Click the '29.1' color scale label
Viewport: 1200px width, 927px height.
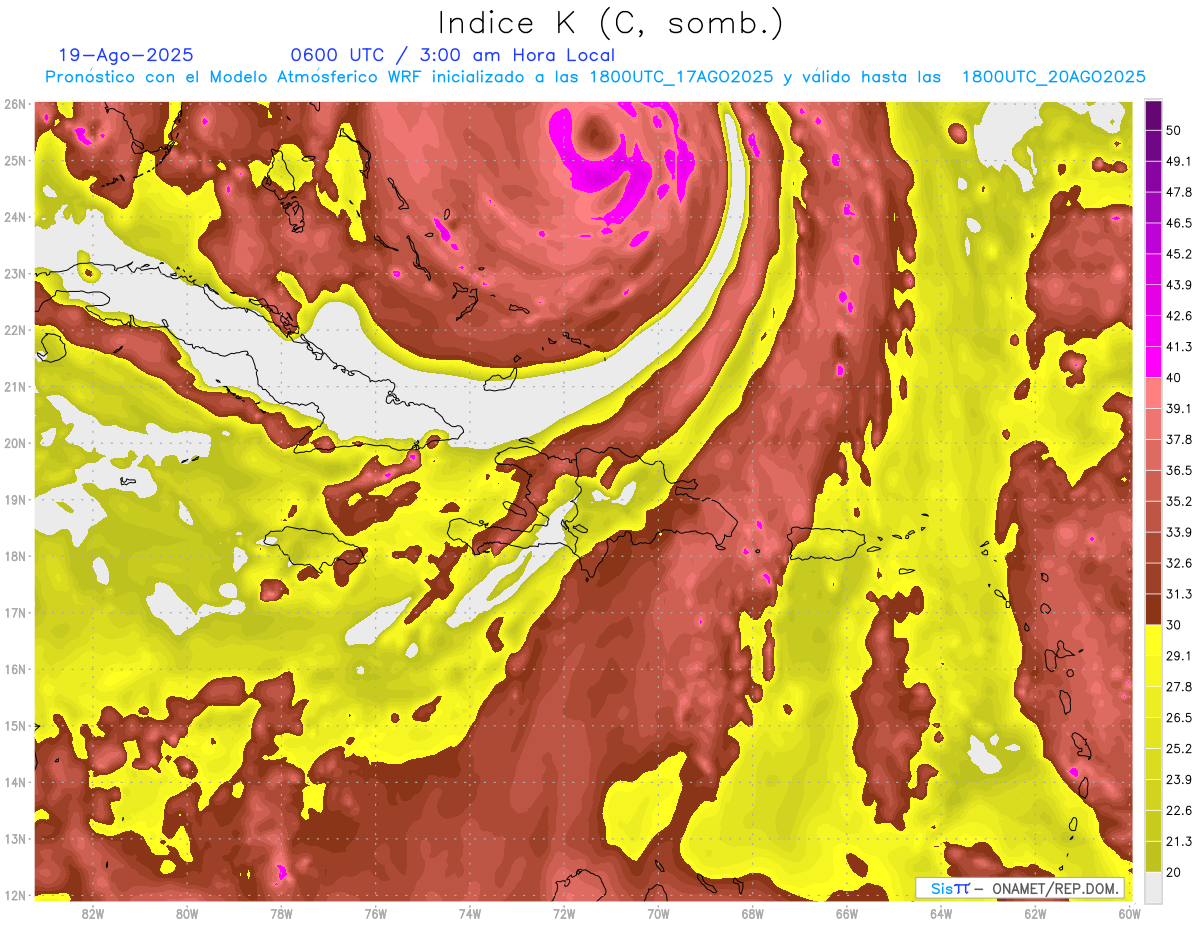[1178, 655]
